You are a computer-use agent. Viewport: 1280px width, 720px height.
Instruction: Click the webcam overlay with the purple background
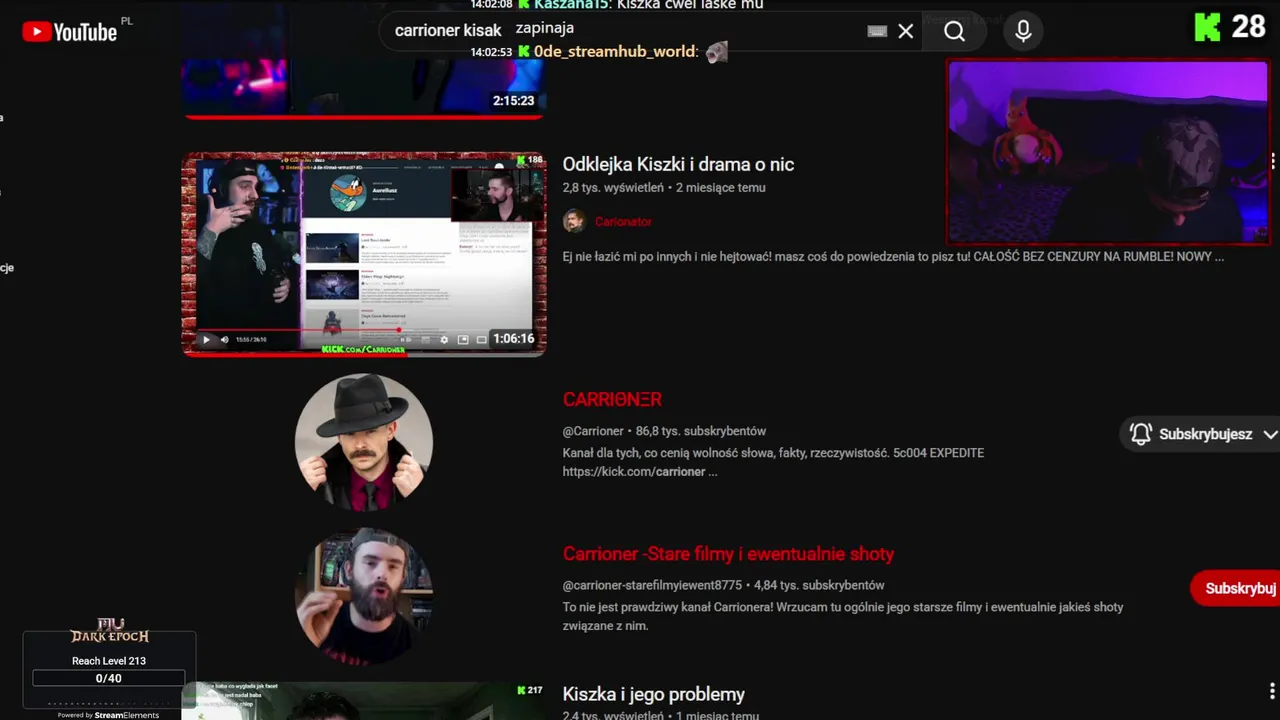tap(1108, 151)
